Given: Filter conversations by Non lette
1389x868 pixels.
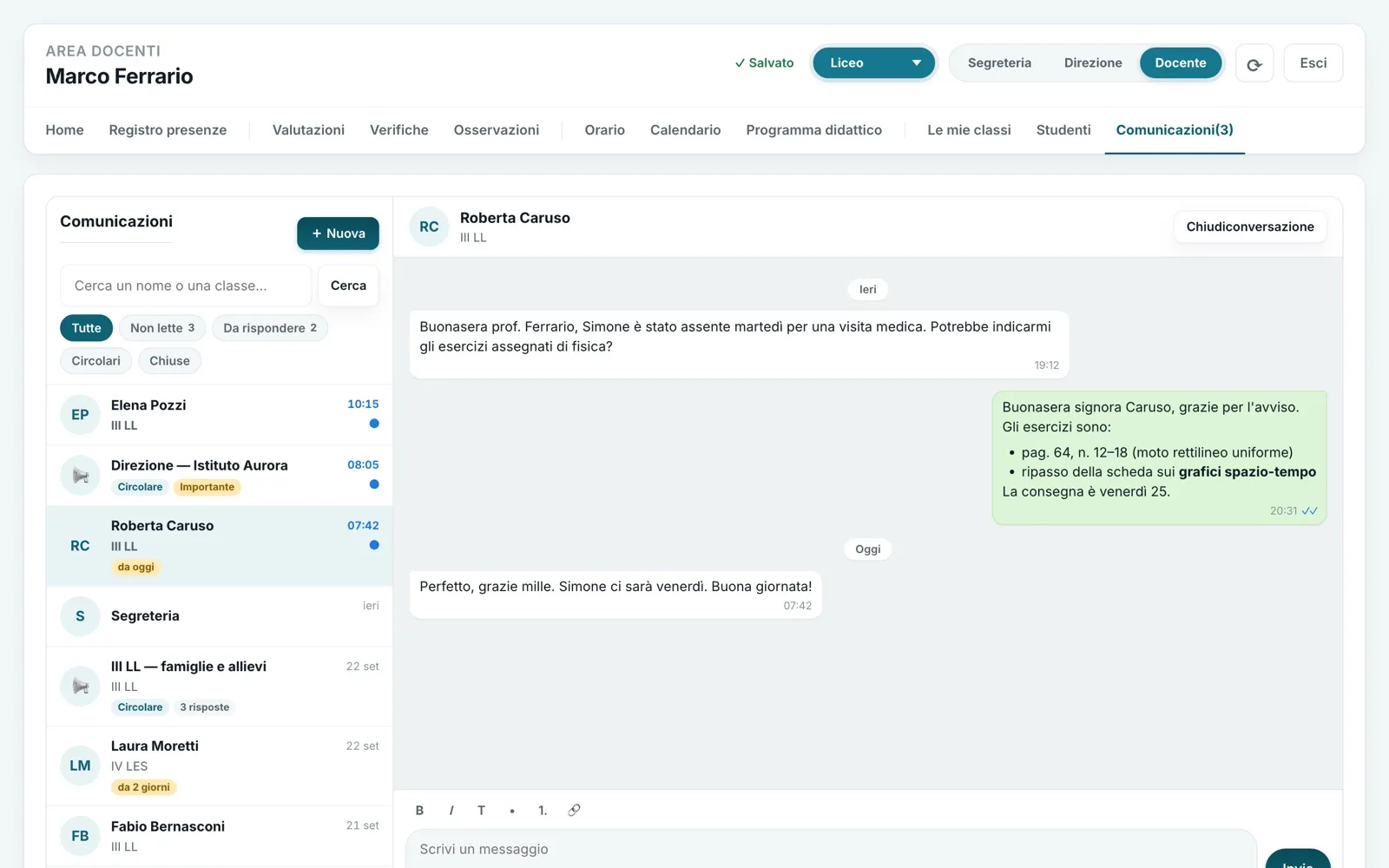Looking at the screenshot, I should pos(162,328).
